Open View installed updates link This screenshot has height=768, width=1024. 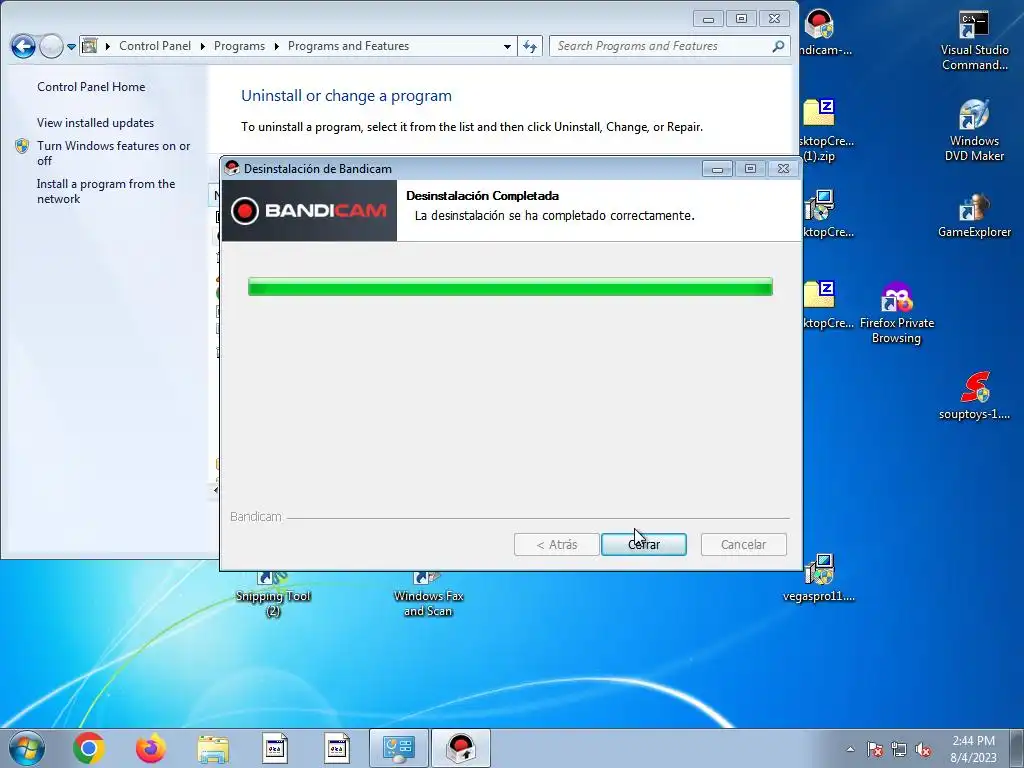pos(95,123)
